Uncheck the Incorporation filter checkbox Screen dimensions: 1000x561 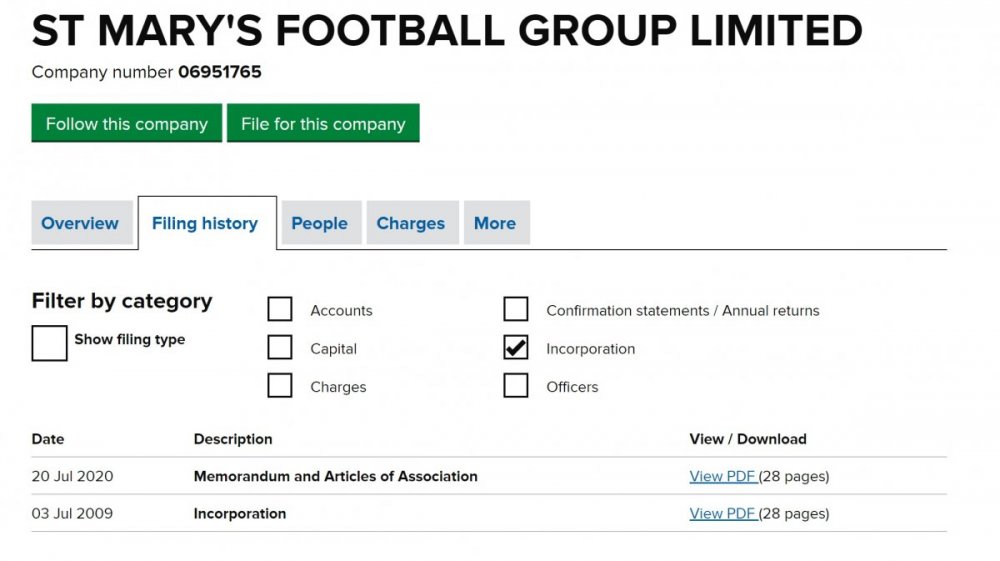tap(516, 348)
